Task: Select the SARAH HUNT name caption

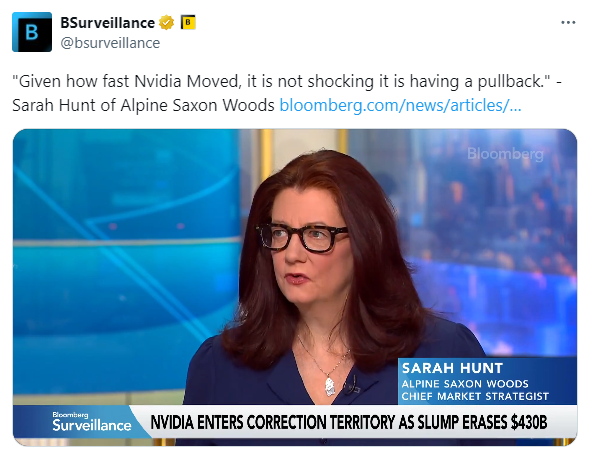Action: click(452, 368)
